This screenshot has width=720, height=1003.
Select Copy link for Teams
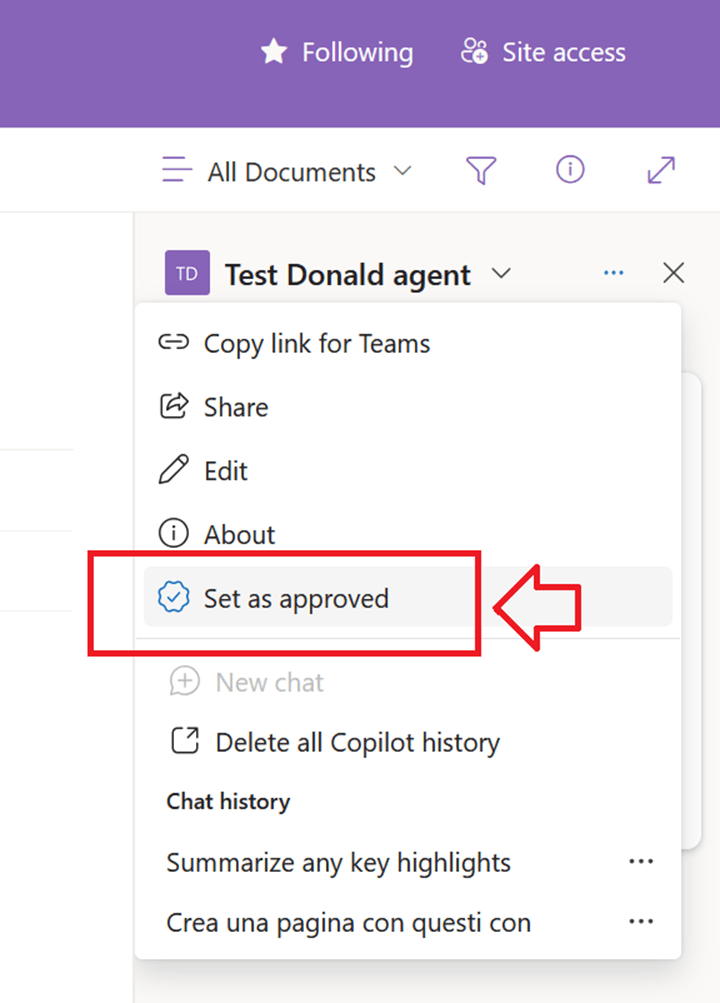[316, 344]
